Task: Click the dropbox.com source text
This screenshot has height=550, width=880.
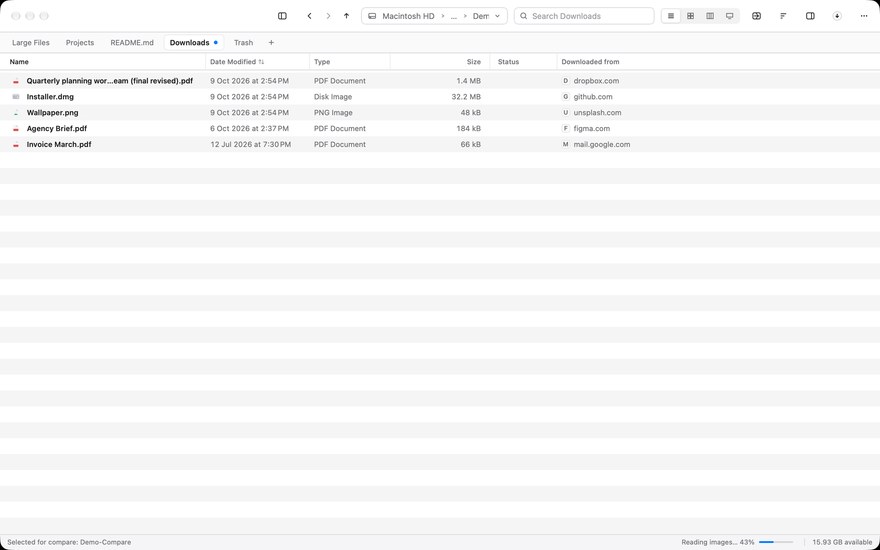Action: [596, 81]
